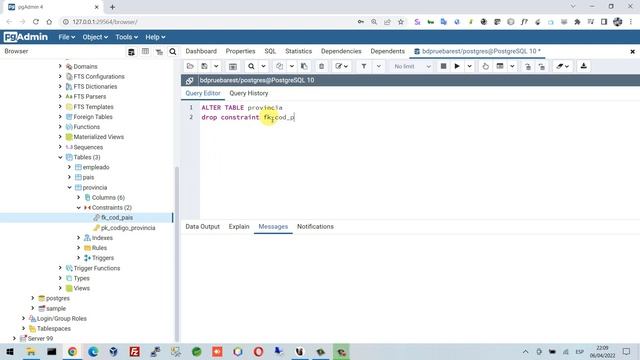Switch to the SQL tab
Screen dimensions: 640x360
point(270,51)
